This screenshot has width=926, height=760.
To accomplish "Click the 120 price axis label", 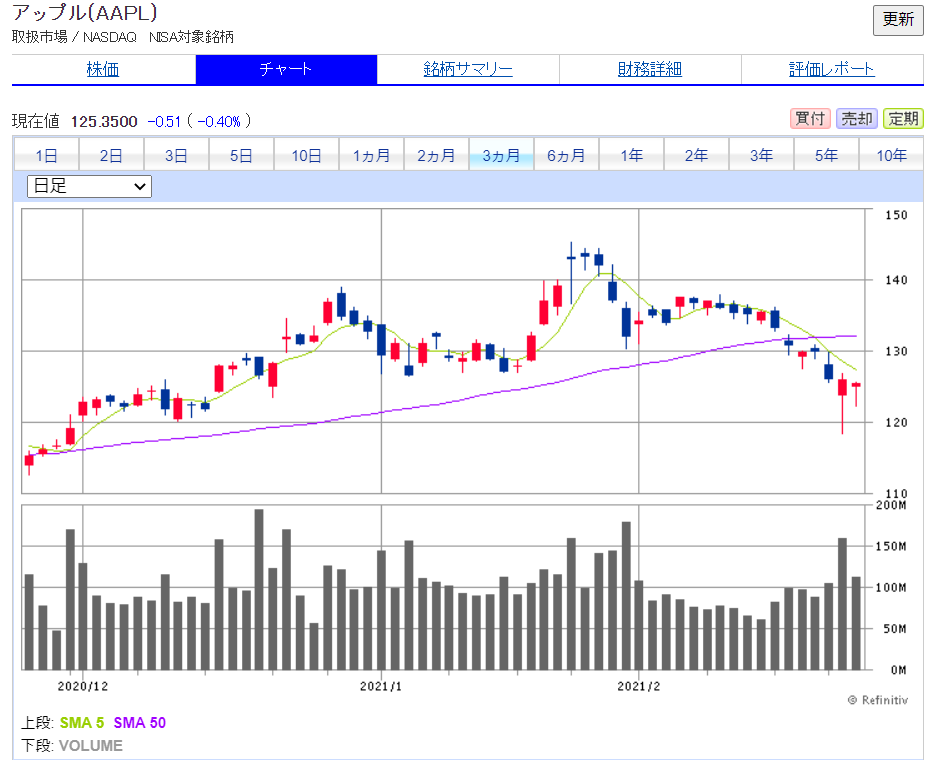I will pyautogui.click(x=896, y=422).
